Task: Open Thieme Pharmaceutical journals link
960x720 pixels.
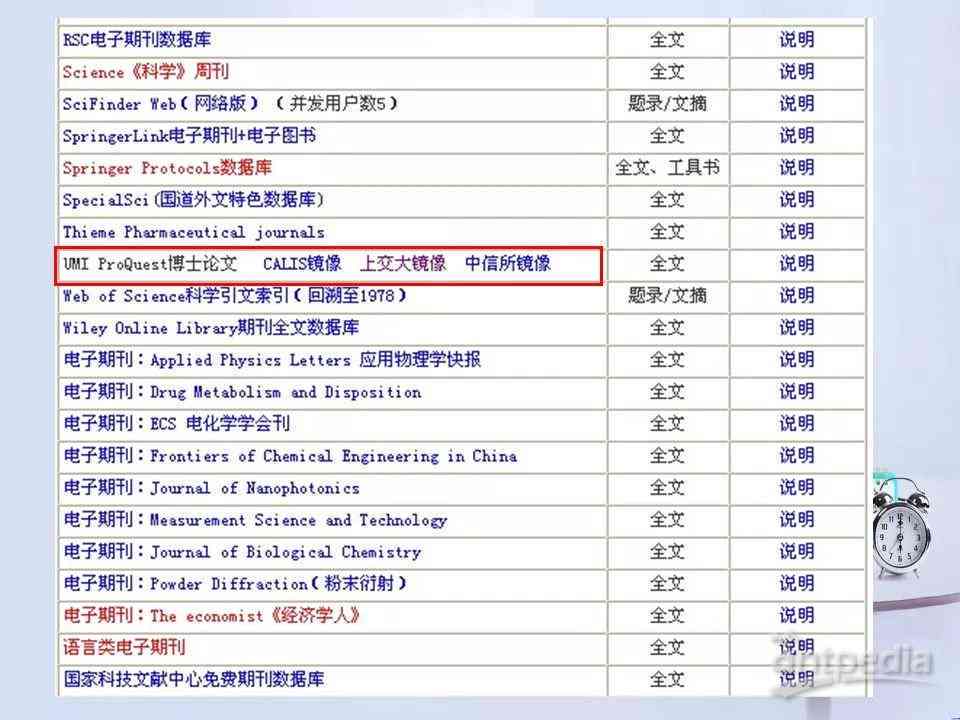Action: coord(193,232)
